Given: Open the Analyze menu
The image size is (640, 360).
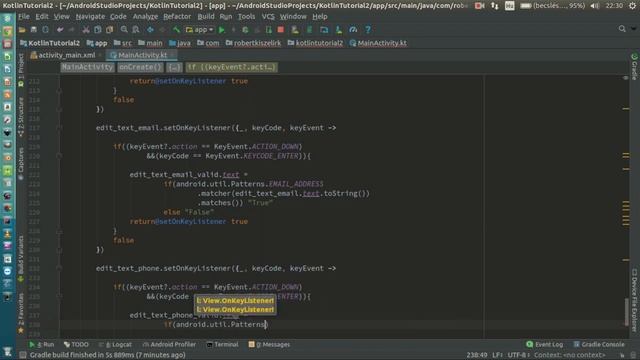Looking at the screenshot, I should tap(145, 17).
